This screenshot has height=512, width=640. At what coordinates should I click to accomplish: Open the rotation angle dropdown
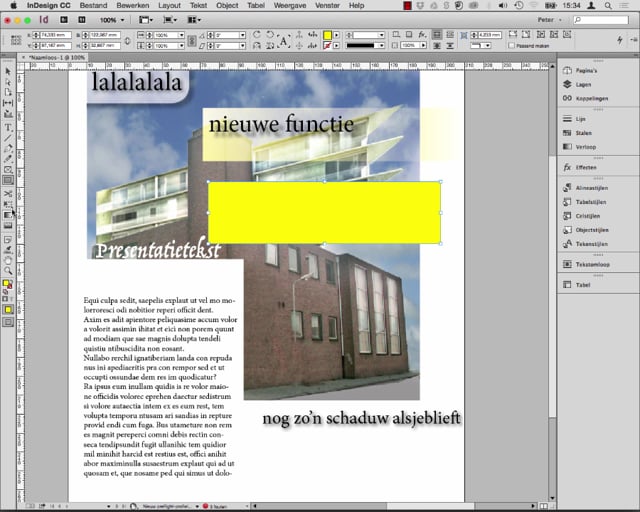(x=242, y=35)
